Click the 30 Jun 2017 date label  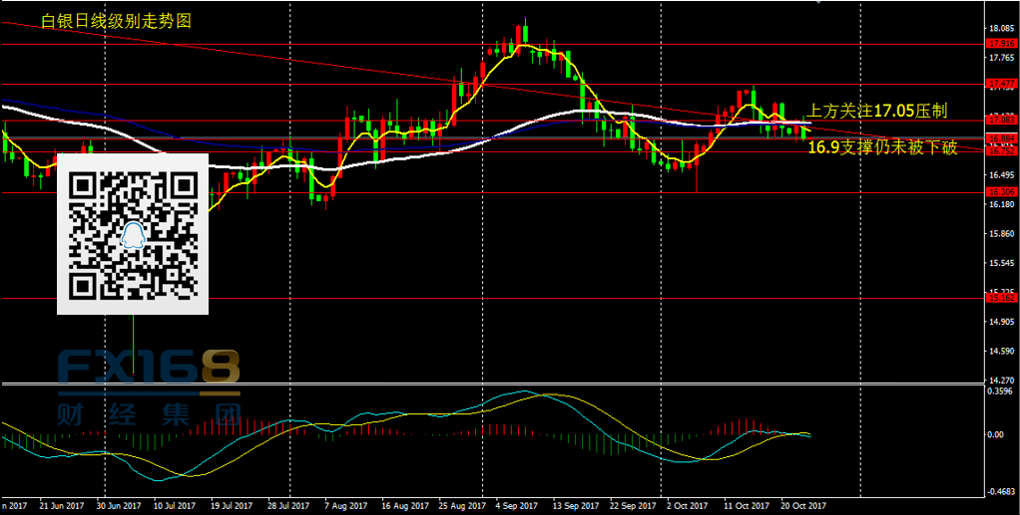pos(119,506)
